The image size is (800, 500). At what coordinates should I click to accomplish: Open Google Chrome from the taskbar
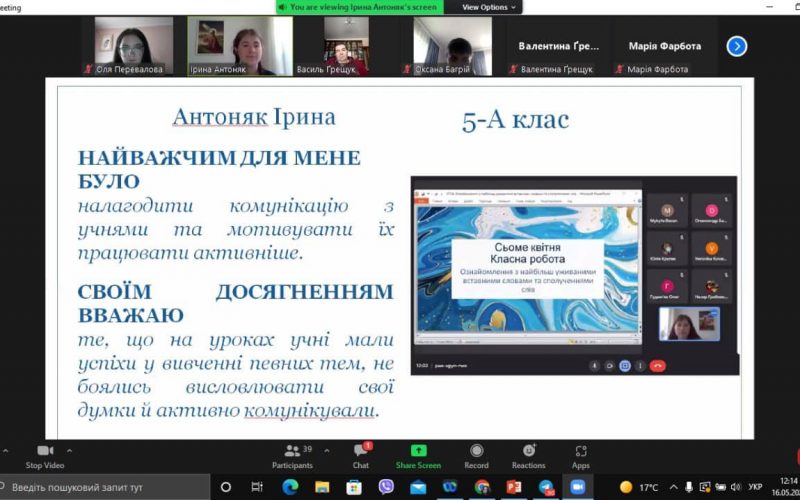[482, 487]
